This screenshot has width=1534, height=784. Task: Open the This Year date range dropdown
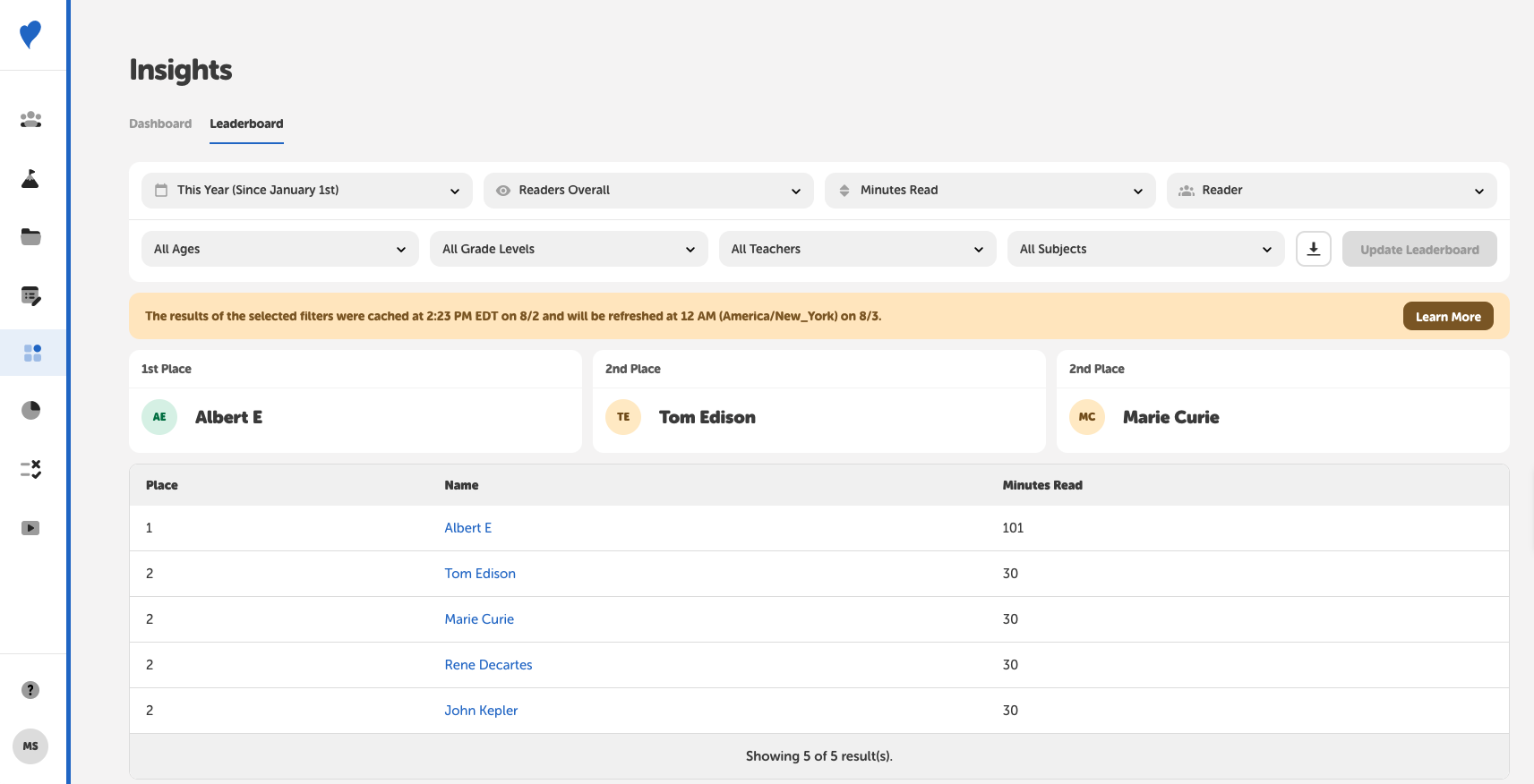point(307,191)
